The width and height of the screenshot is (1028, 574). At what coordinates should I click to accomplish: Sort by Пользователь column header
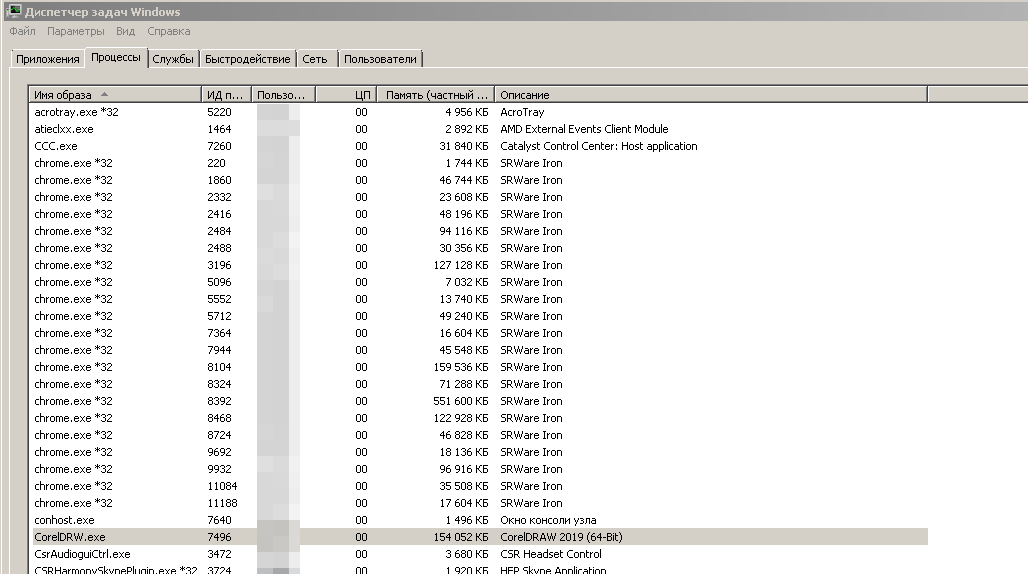pos(283,95)
